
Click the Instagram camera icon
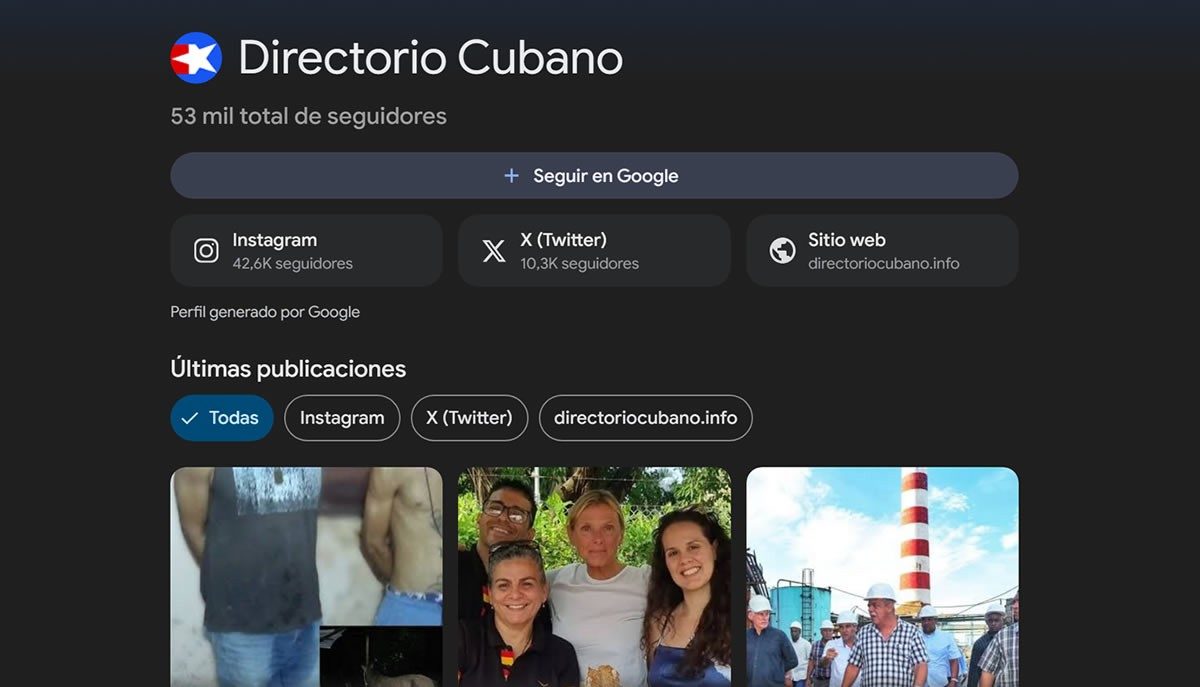208,250
